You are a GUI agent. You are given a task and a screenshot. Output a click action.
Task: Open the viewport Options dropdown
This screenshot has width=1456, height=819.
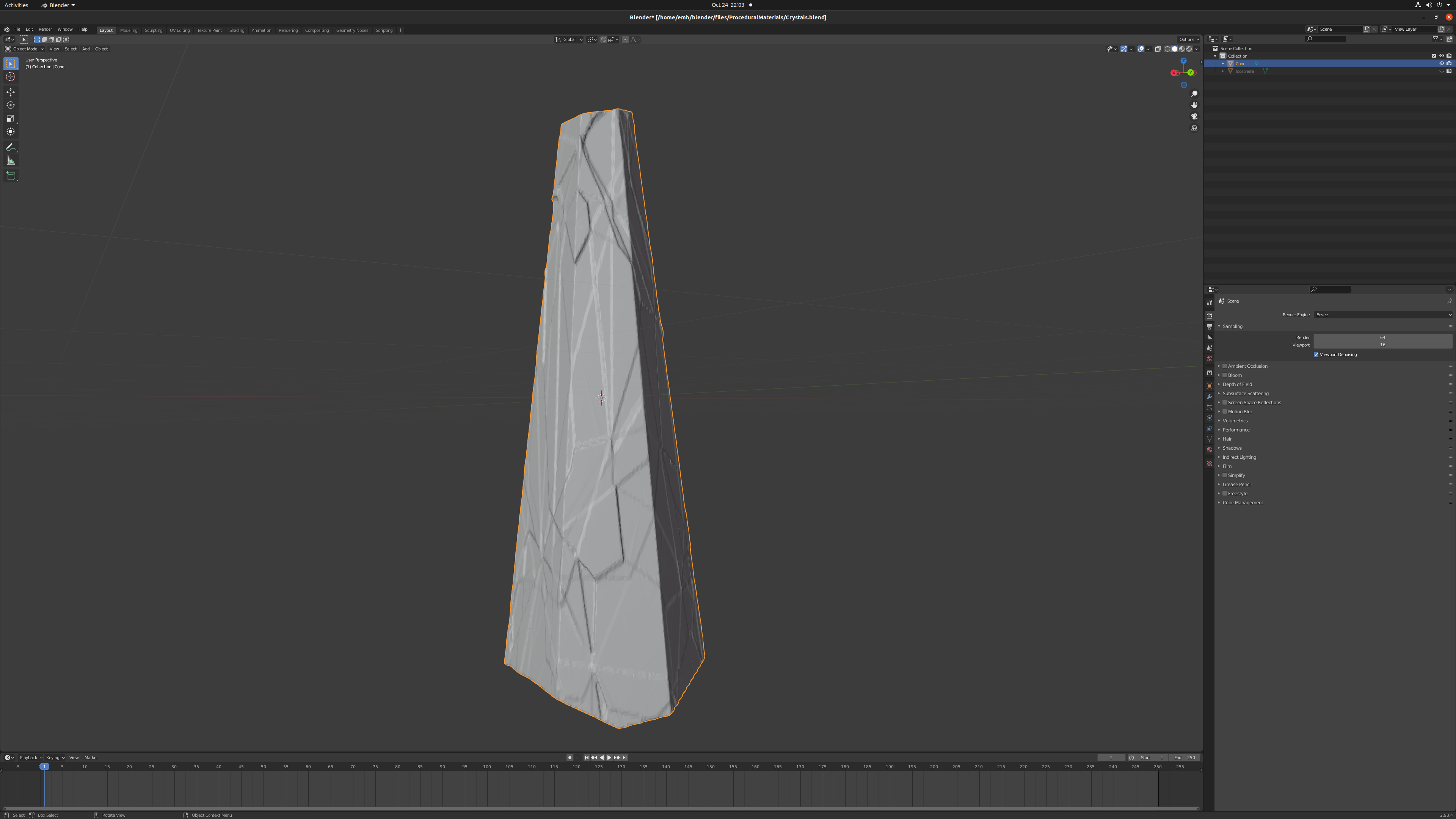pos(1189,39)
